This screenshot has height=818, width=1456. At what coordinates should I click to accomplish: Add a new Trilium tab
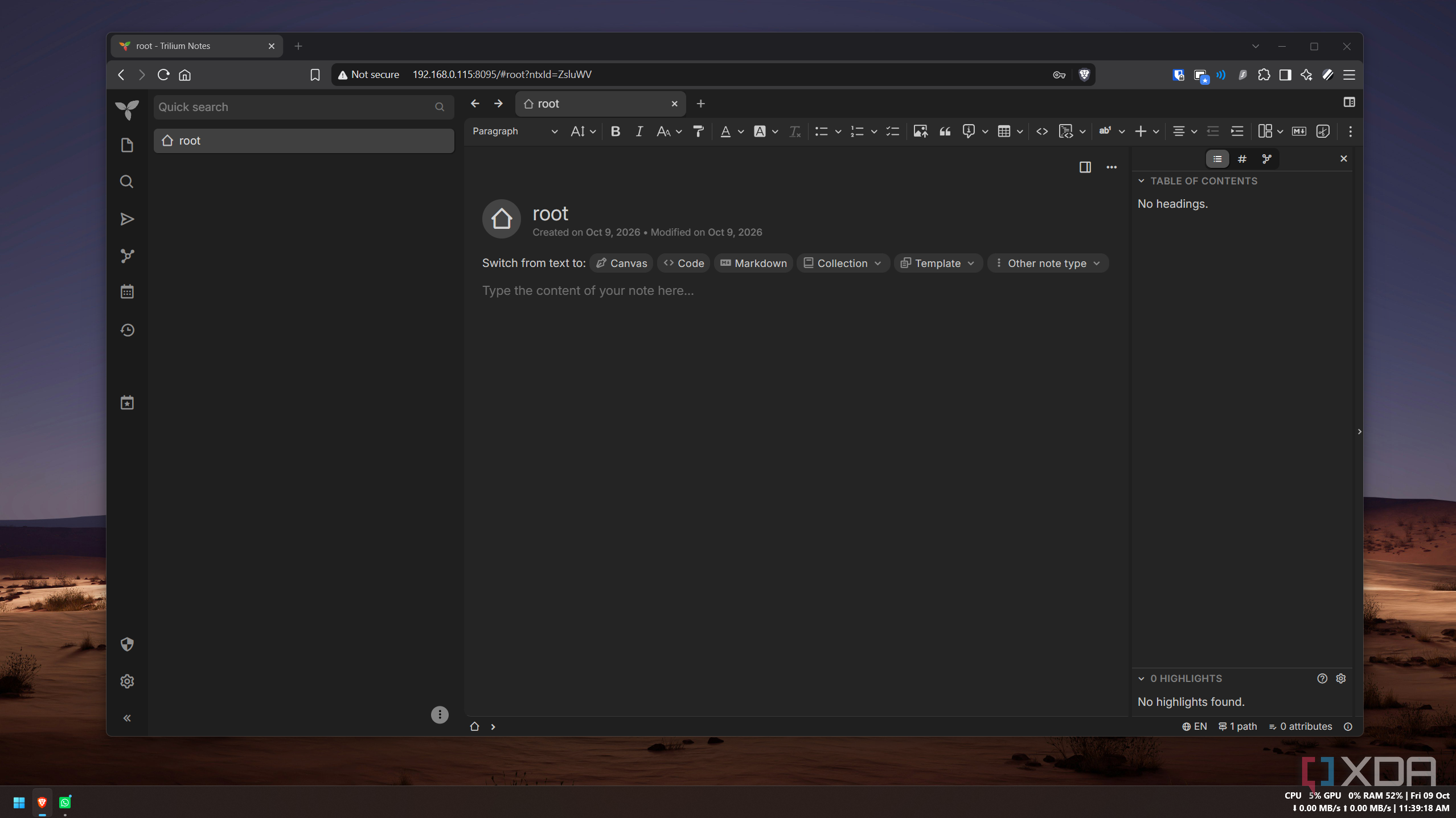pos(700,104)
